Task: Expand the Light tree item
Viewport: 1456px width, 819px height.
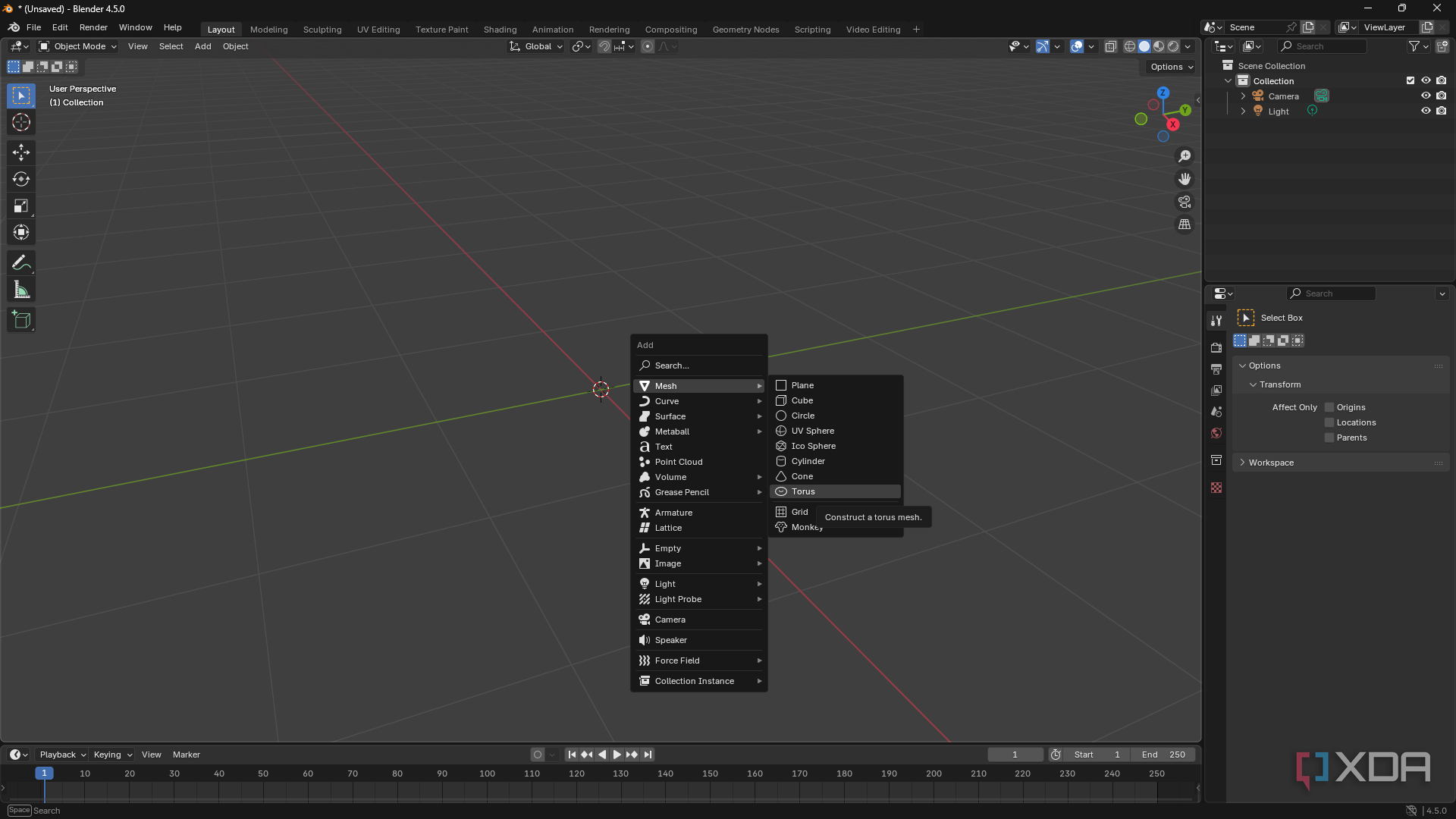Action: (x=1243, y=111)
